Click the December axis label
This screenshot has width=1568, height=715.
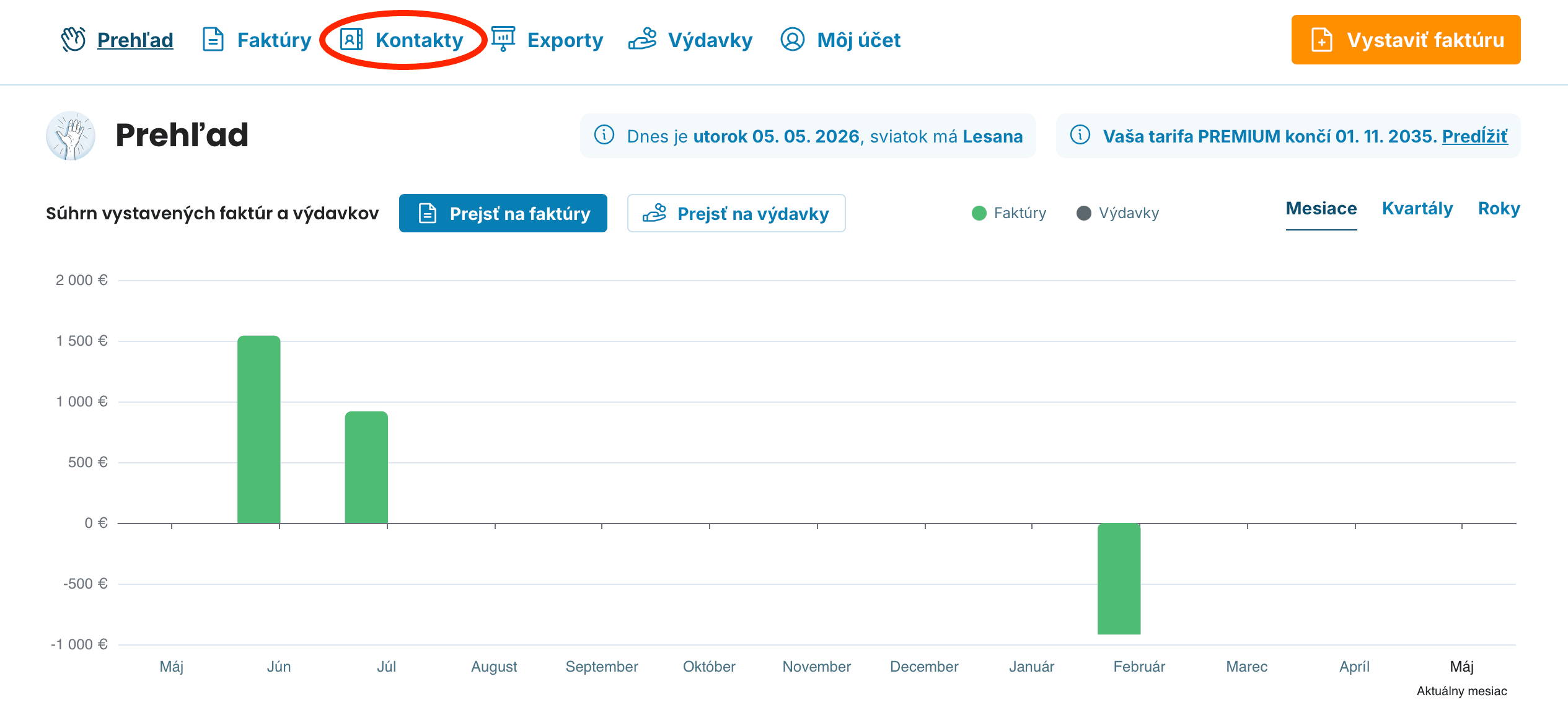pyautogui.click(x=924, y=667)
